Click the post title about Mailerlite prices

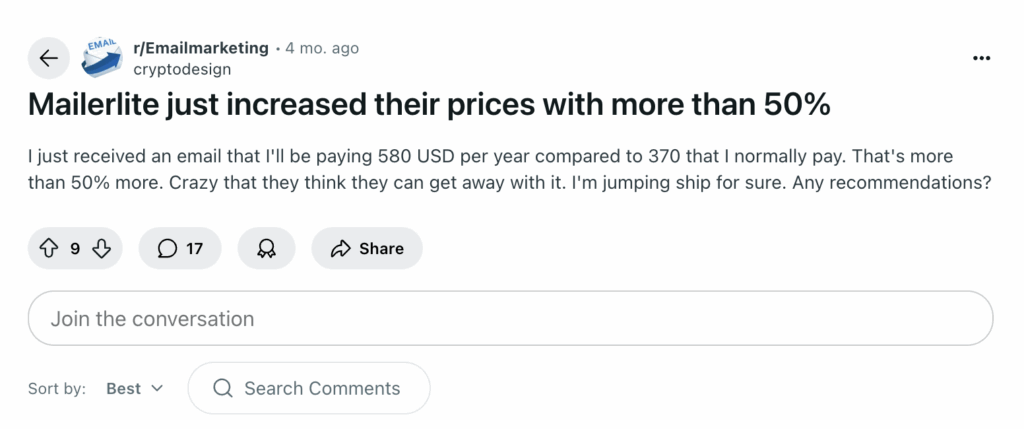click(428, 105)
